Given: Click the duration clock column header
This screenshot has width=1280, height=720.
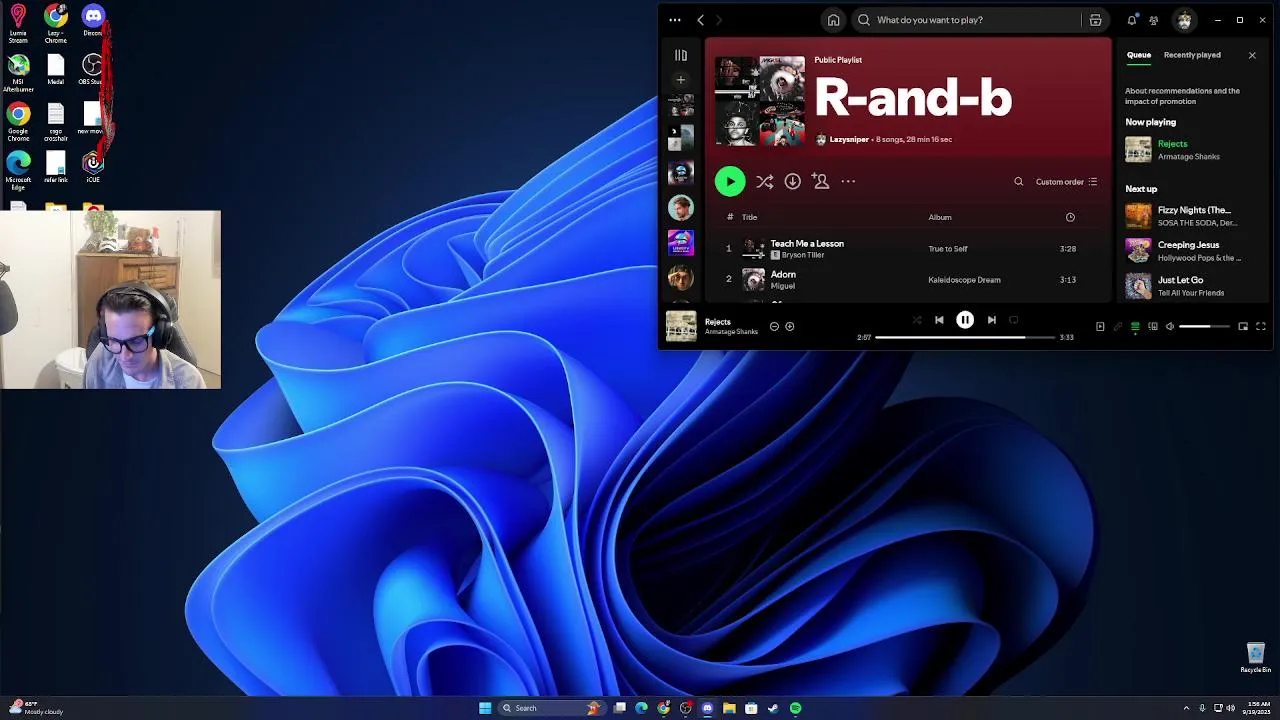Looking at the screenshot, I should point(1070,217).
